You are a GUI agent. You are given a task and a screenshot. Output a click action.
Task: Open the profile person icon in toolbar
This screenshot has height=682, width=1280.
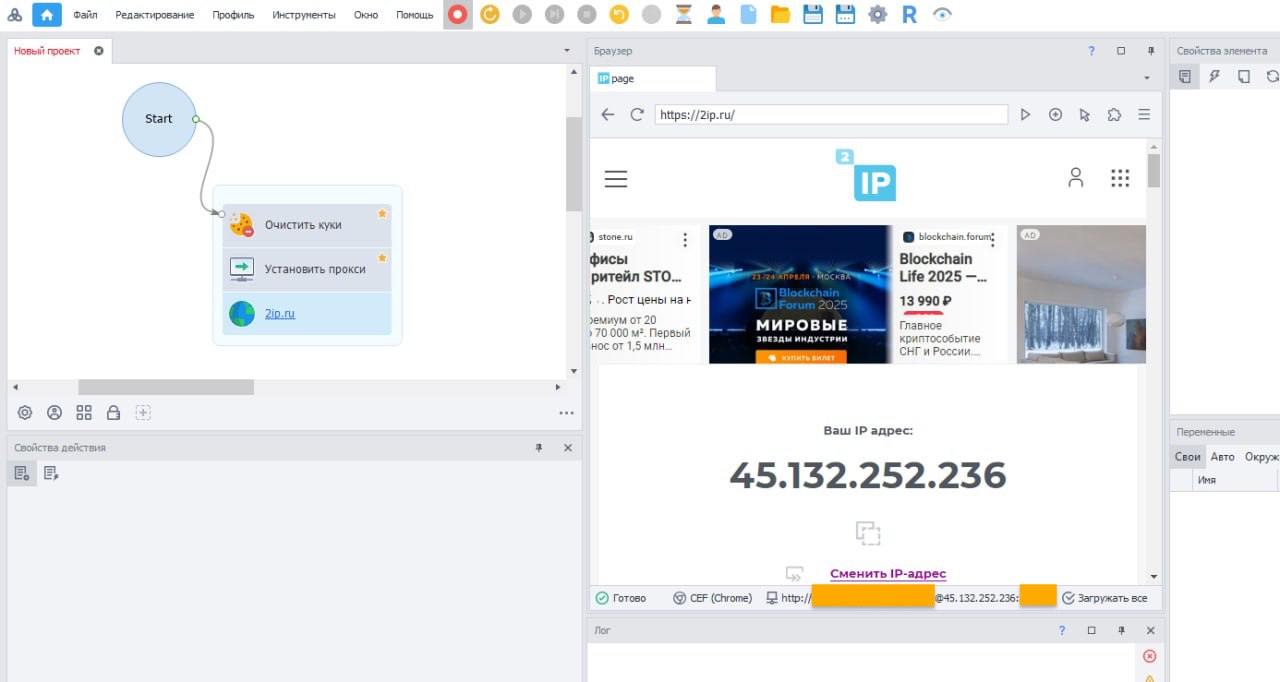[716, 15]
